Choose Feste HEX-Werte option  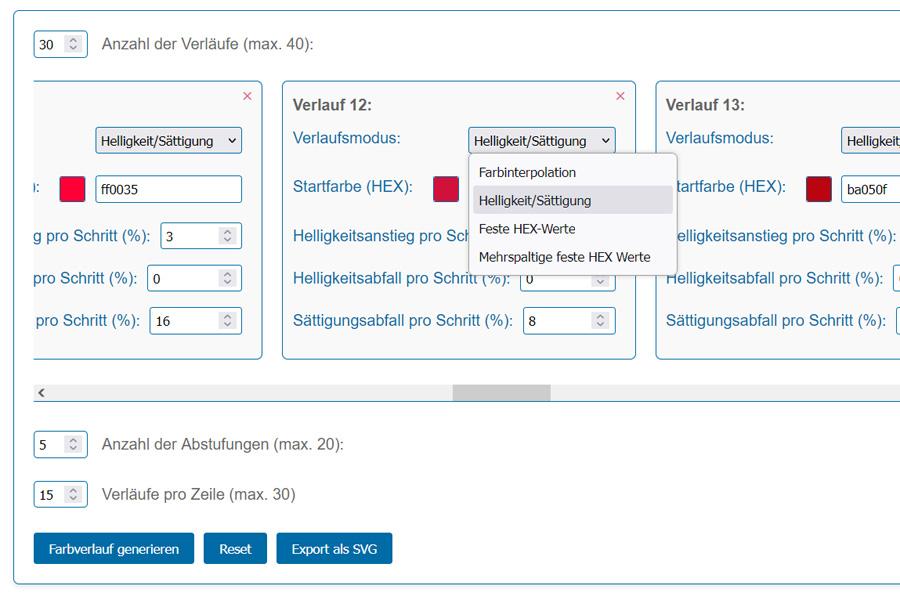(x=527, y=229)
